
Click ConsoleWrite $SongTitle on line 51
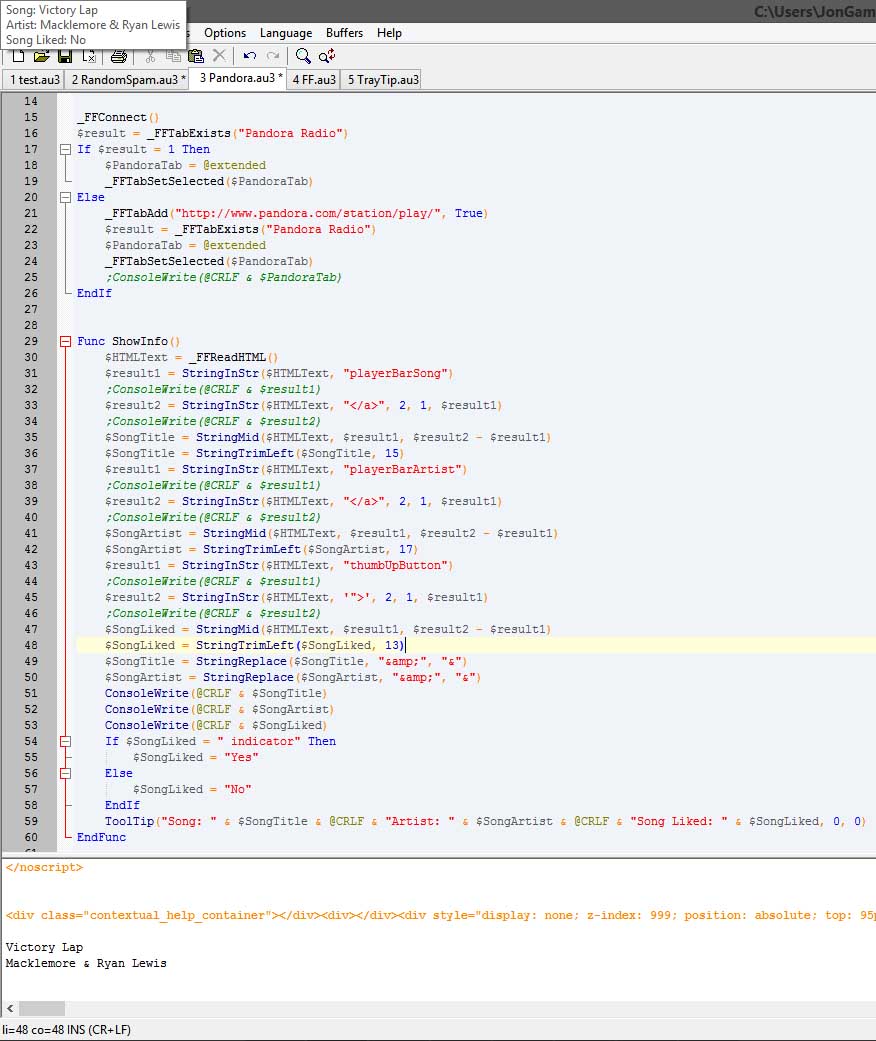(216, 693)
